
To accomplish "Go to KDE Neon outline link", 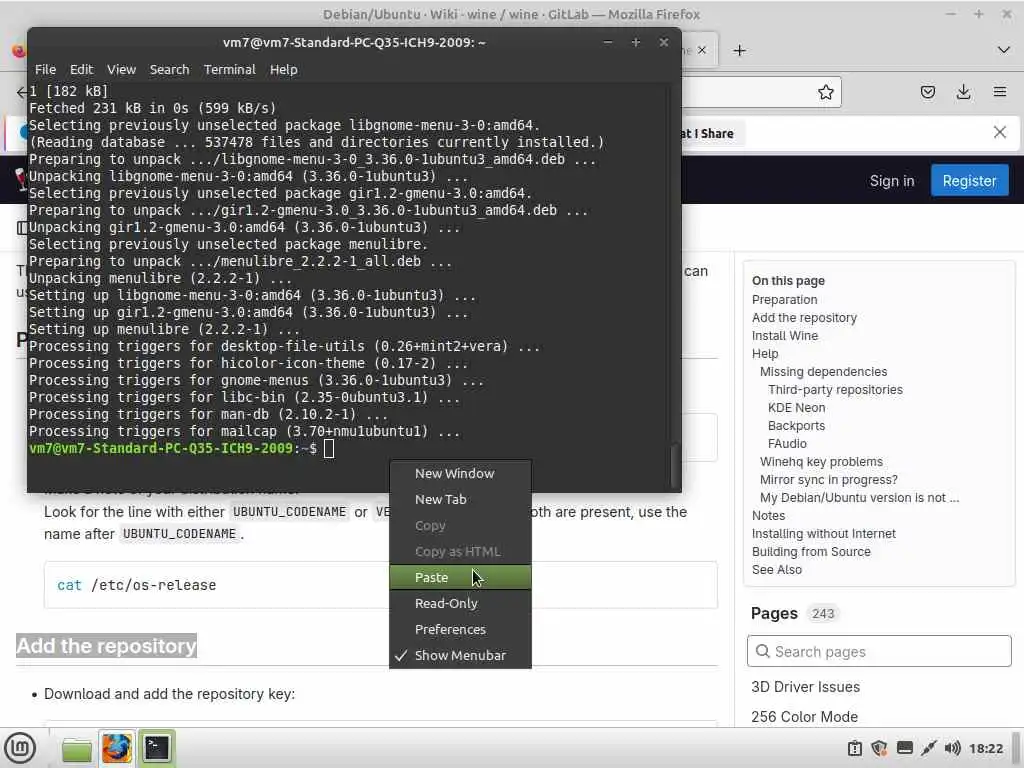I will coord(796,408).
